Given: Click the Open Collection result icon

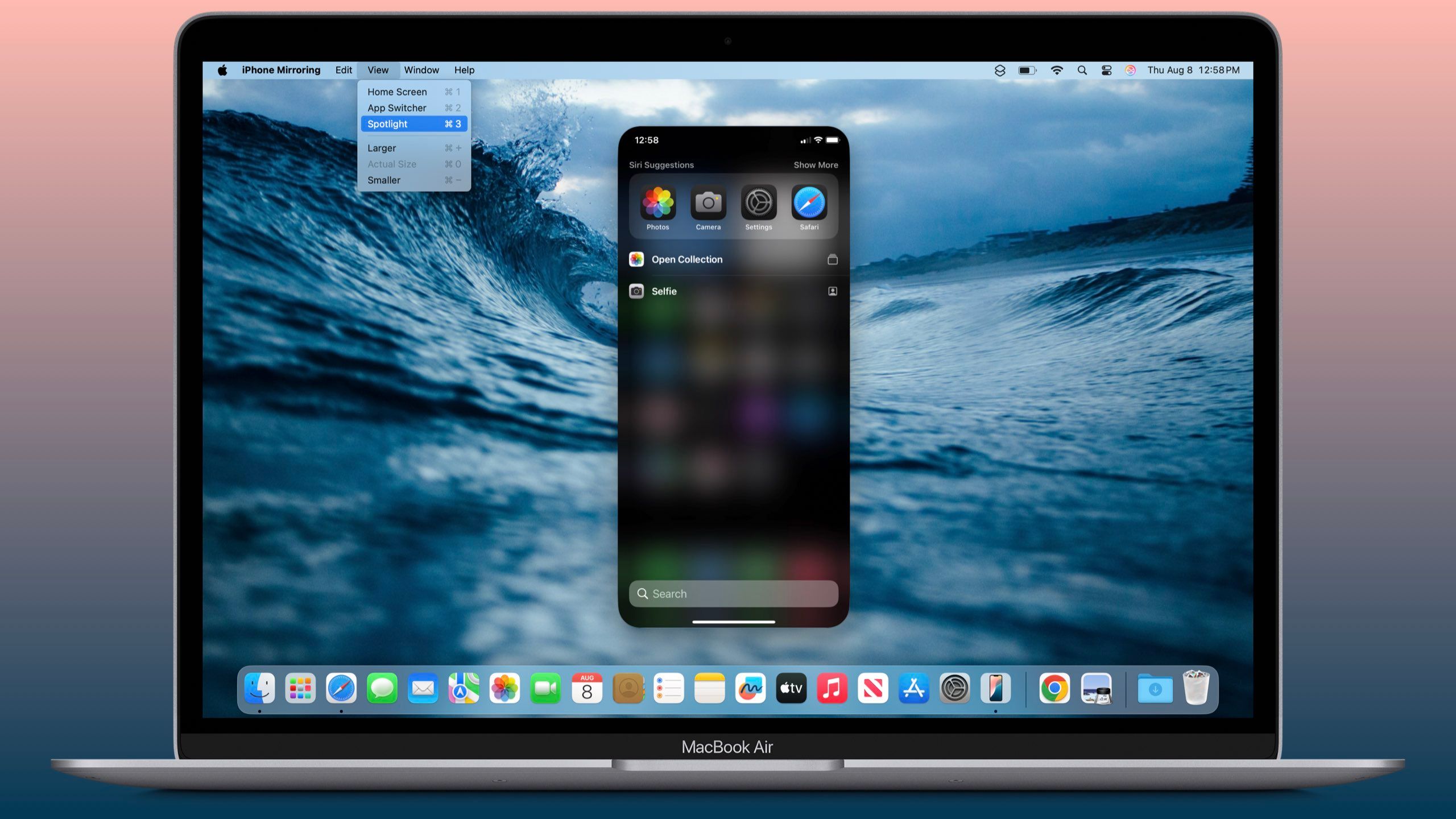Looking at the screenshot, I should tap(636, 259).
